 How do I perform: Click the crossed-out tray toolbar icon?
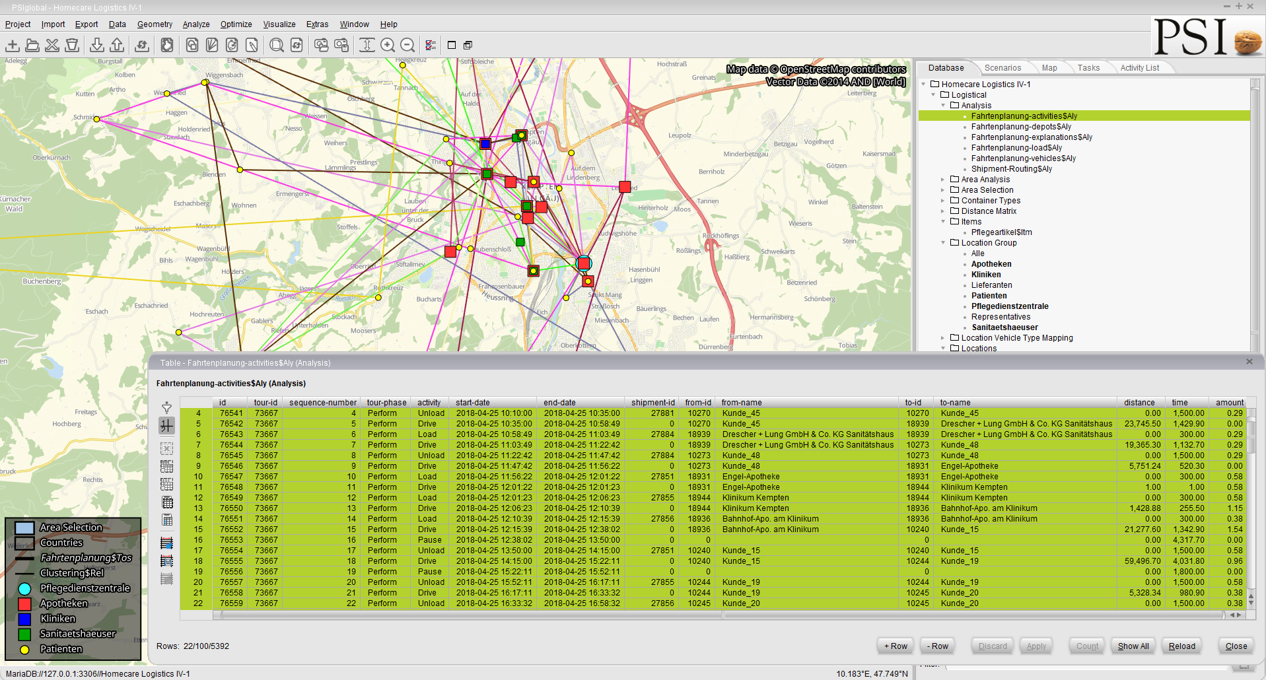pyautogui.click(x=52, y=45)
